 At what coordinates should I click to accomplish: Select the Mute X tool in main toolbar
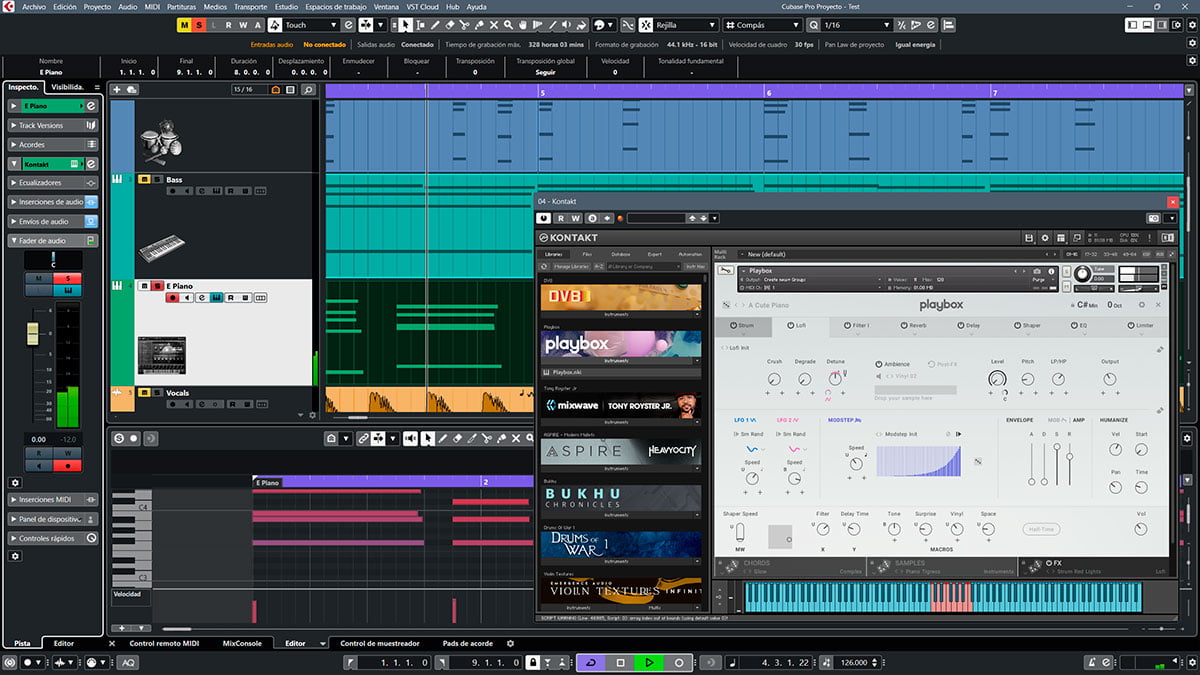[x=495, y=24]
